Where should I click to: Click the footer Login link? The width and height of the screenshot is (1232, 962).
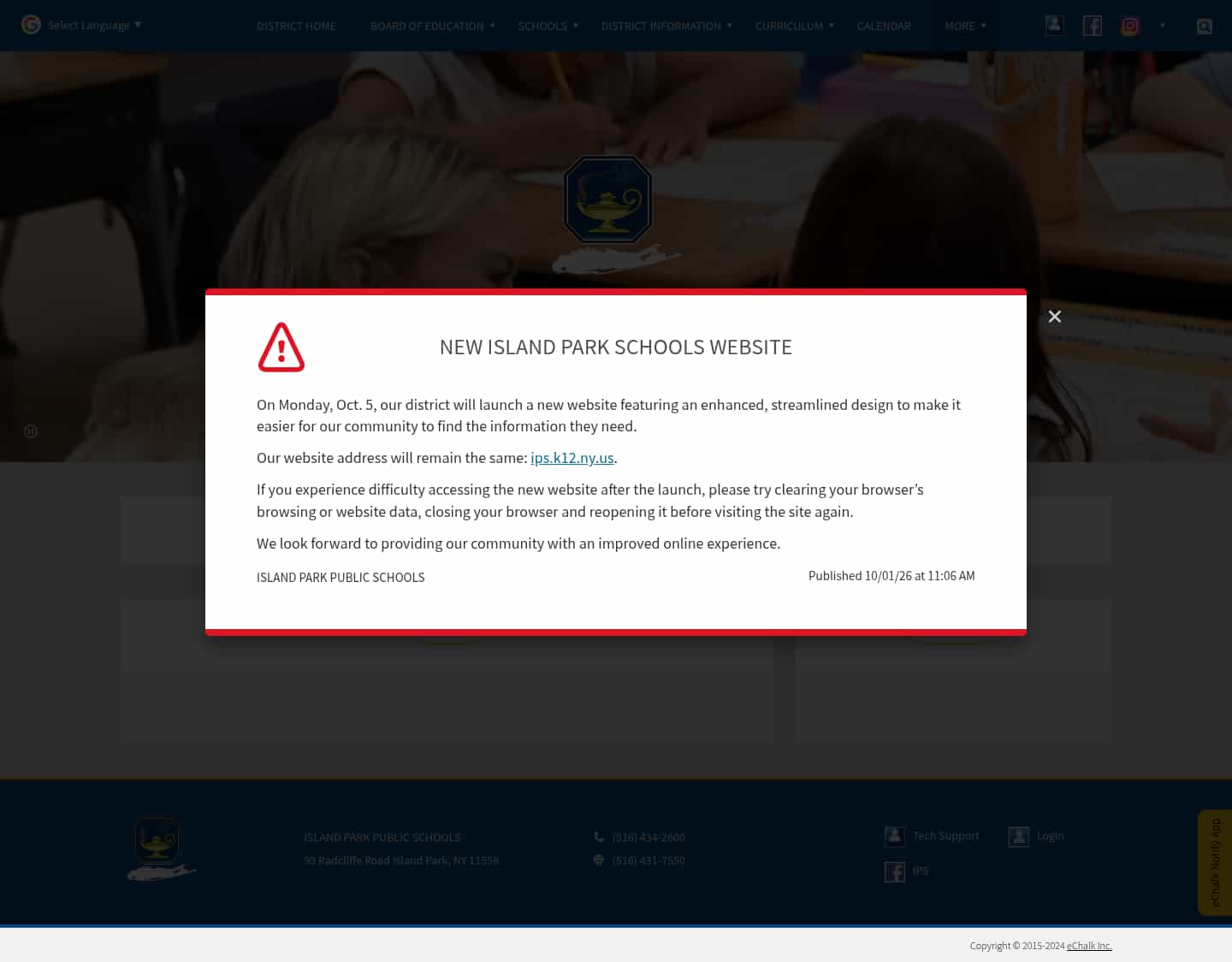click(1051, 835)
